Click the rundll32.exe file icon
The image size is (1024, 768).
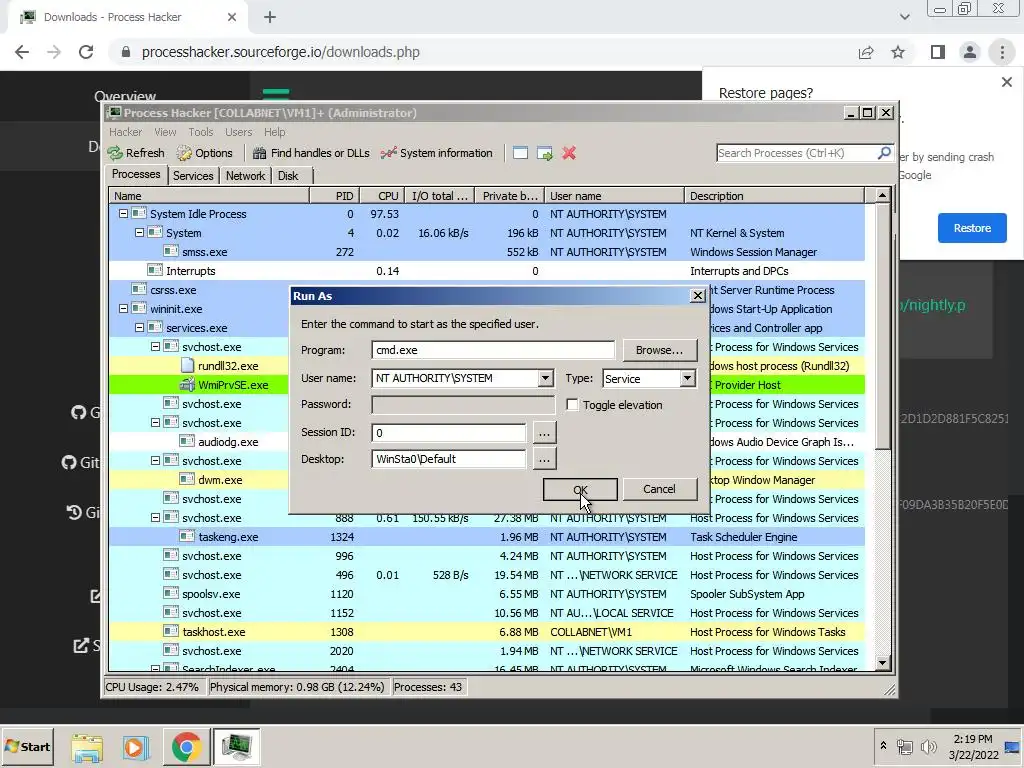point(187,366)
